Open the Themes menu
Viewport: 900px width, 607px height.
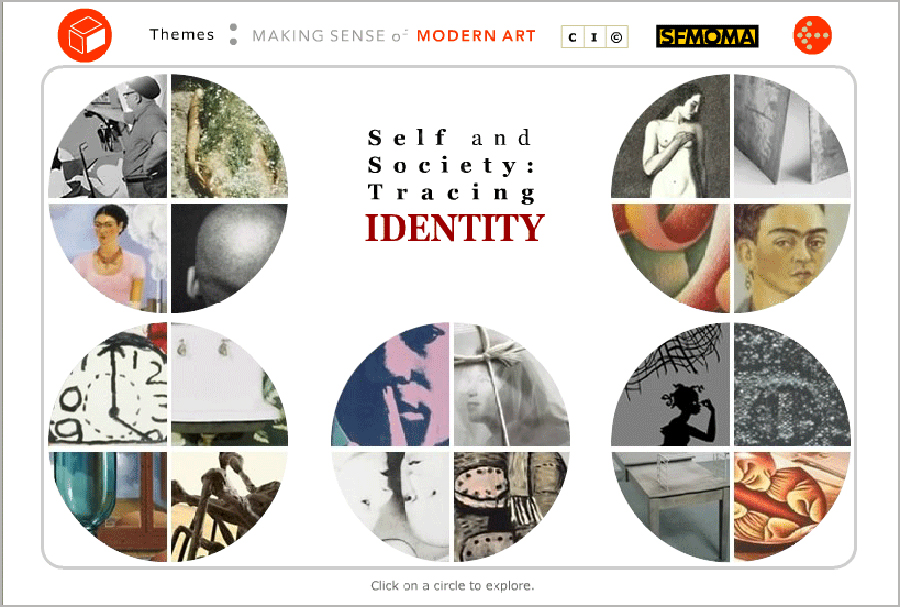tap(181, 35)
